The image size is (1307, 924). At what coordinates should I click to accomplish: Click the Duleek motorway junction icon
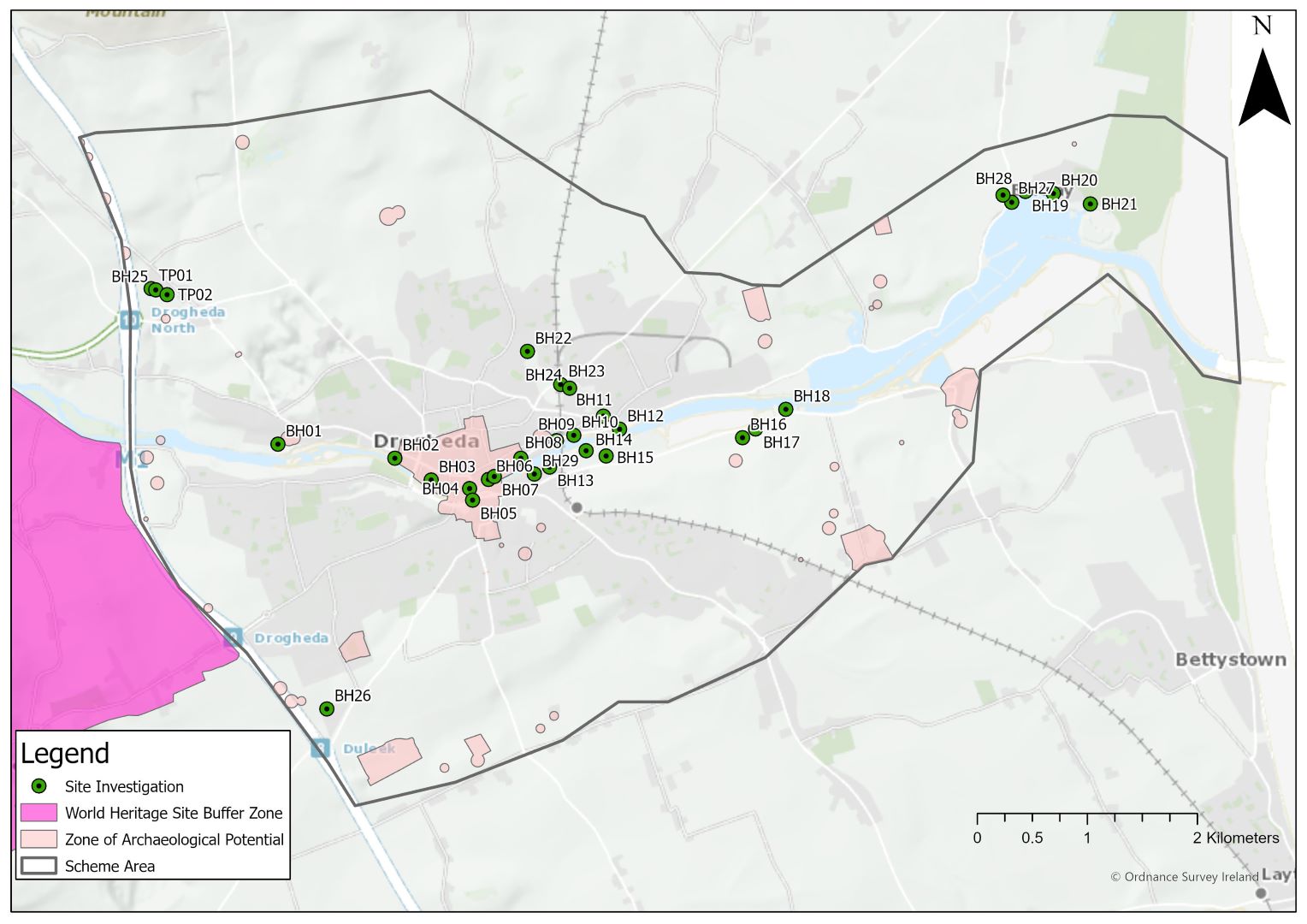click(320, 749)
